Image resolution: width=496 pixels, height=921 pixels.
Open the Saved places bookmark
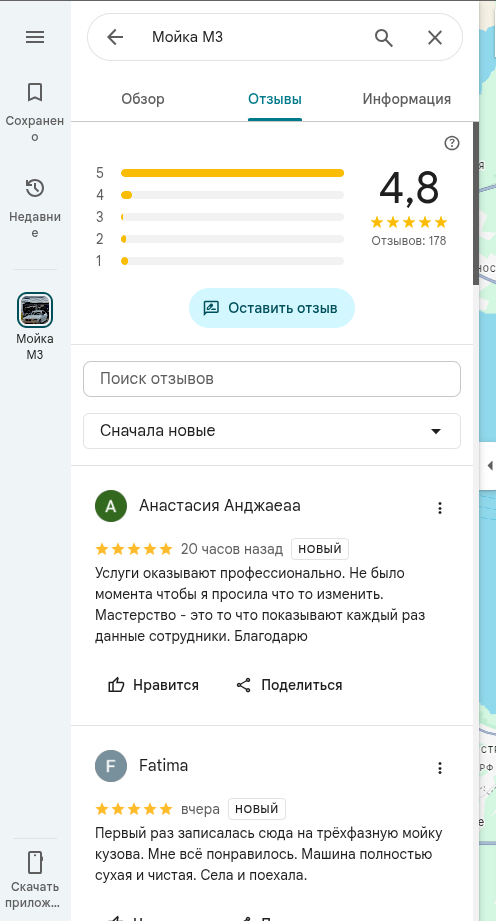[x=35, y=92]
